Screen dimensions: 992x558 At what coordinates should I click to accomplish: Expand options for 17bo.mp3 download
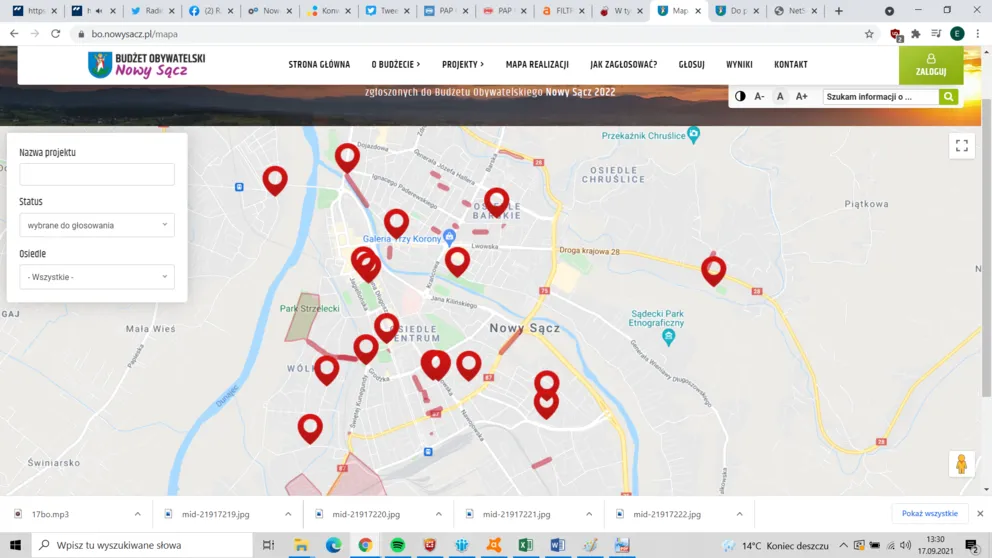[x=137, y=514]
